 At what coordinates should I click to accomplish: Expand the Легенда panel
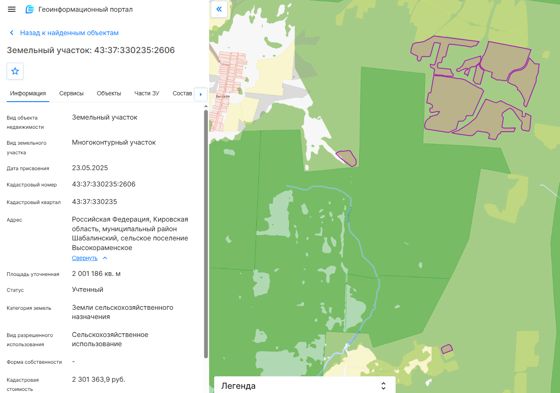coord(383,386)
